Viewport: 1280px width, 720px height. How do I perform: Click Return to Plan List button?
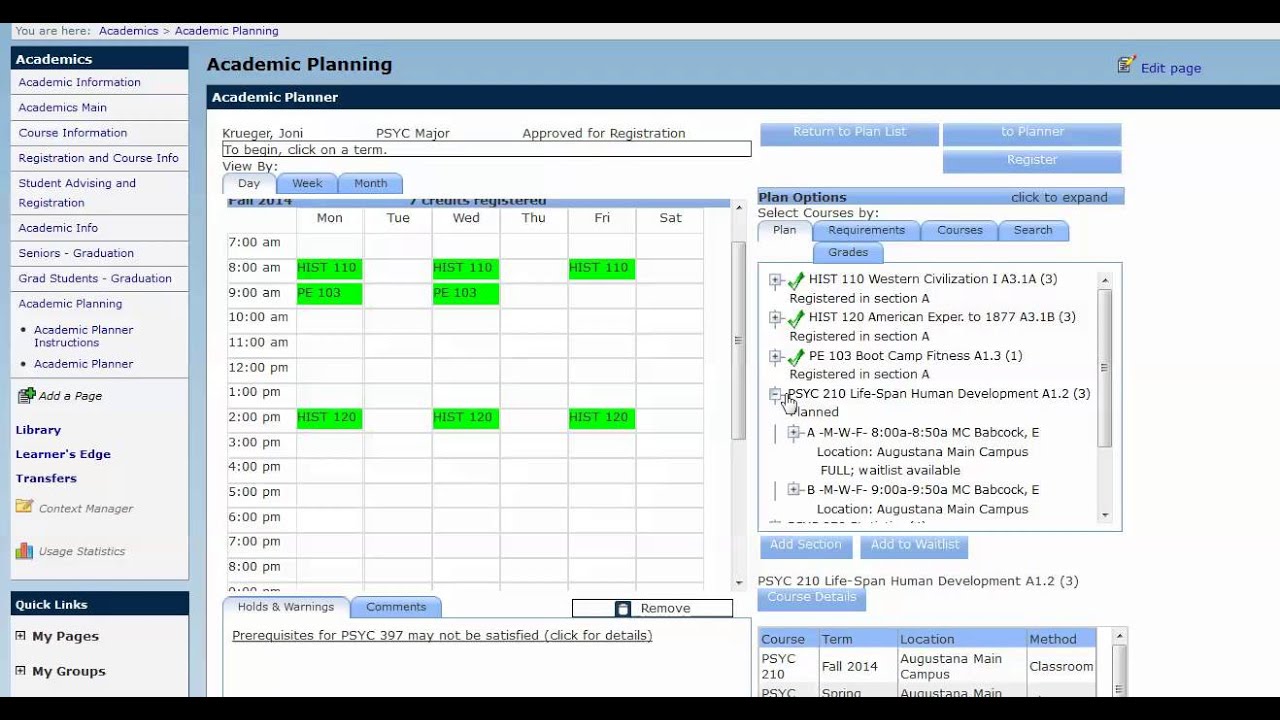click(850, 133)
